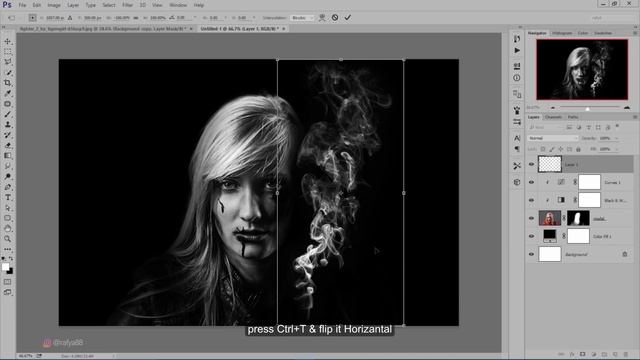640x360 pixels.
Task: Click the Navigator zoom in large mountain icon
Action: [627, 108]
